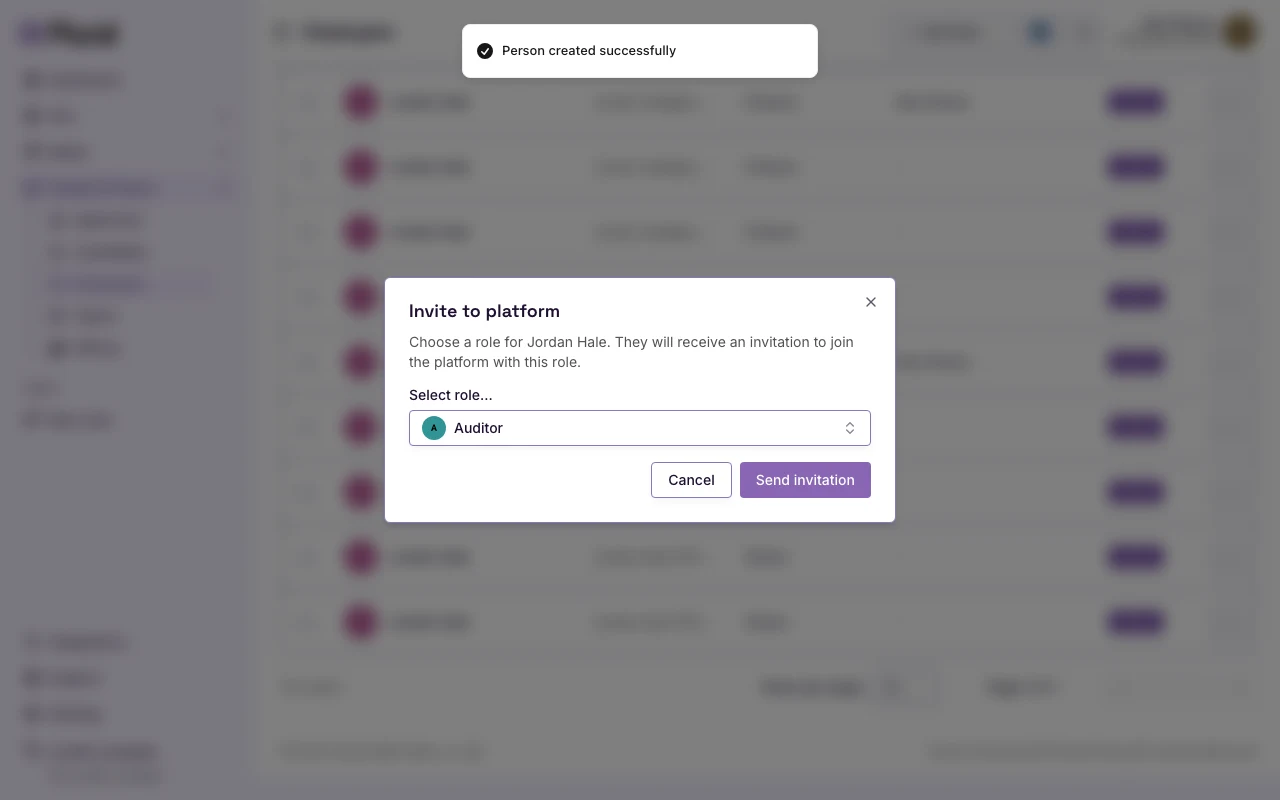Click the pink avatar in first table row
This screenshot has width=1280, height=800.
tap(361, 102)
